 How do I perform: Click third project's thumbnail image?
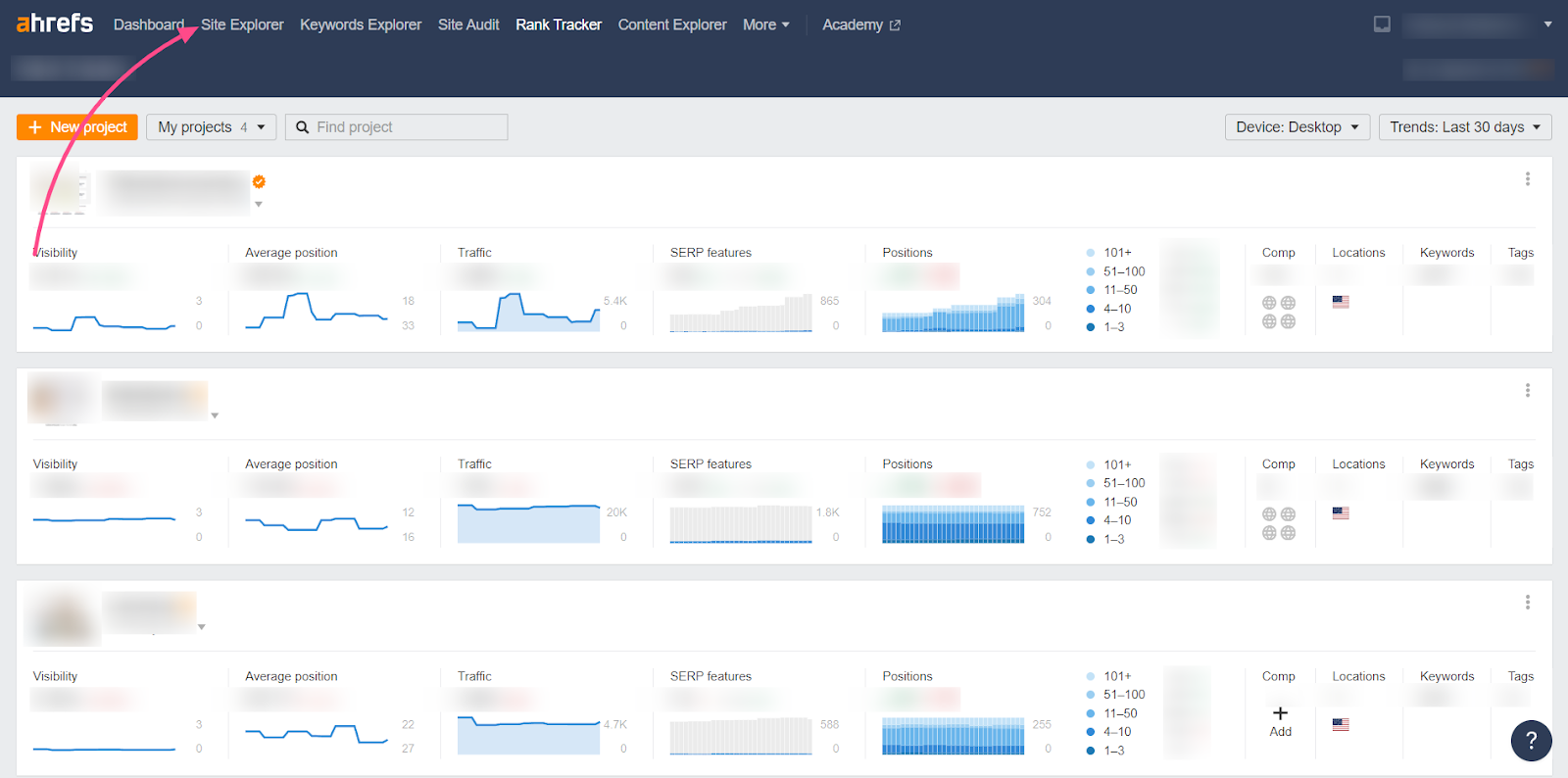(62, 615)
